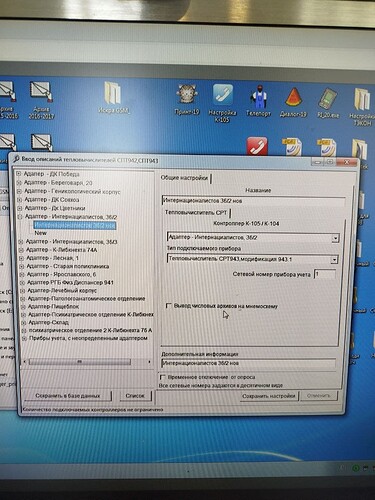Expand the Адаптер - Ярославского, 6 node
This screenshot has width=375, height=500.
tap(22, 274)
